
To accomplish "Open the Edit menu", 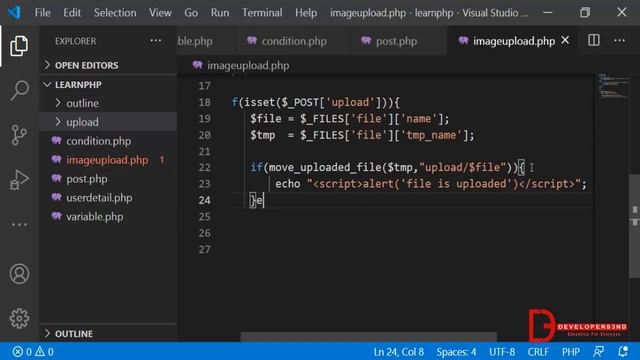I will tap(72, 13).
